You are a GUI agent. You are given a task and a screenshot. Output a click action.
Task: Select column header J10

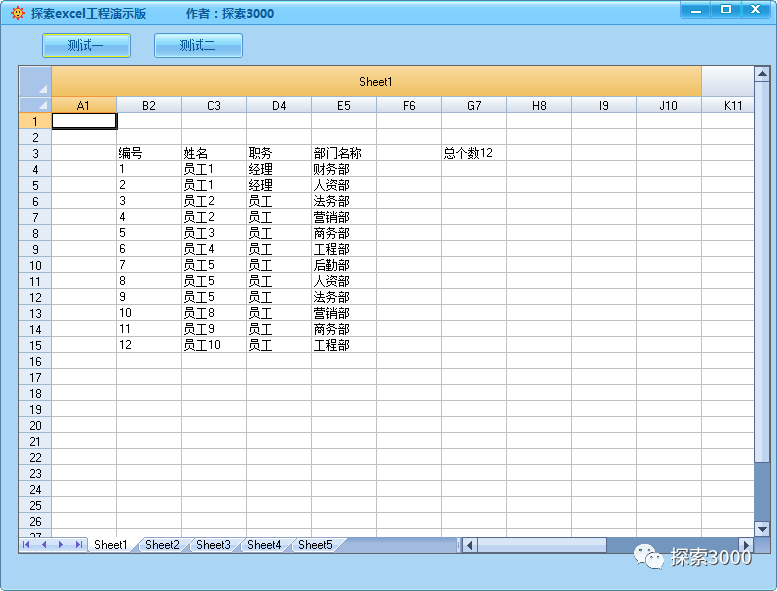(668, 105)
